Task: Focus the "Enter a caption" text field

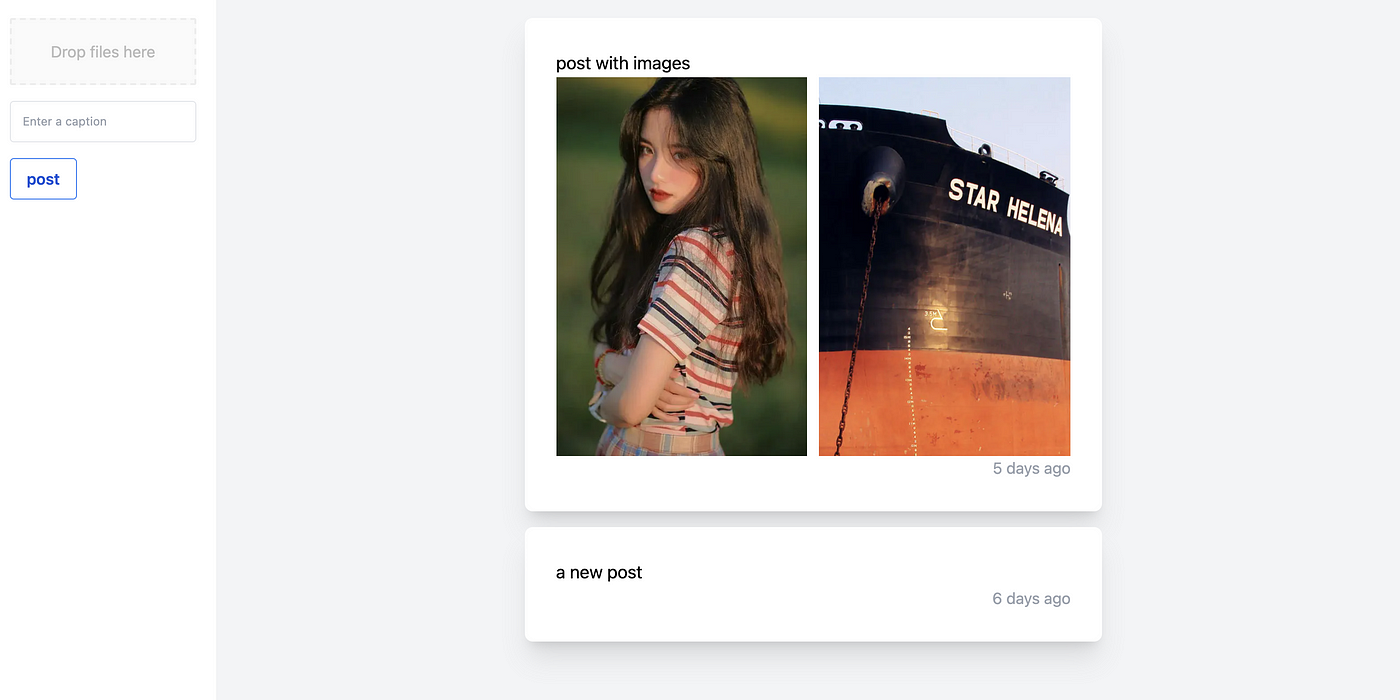Action: point(103,121)
